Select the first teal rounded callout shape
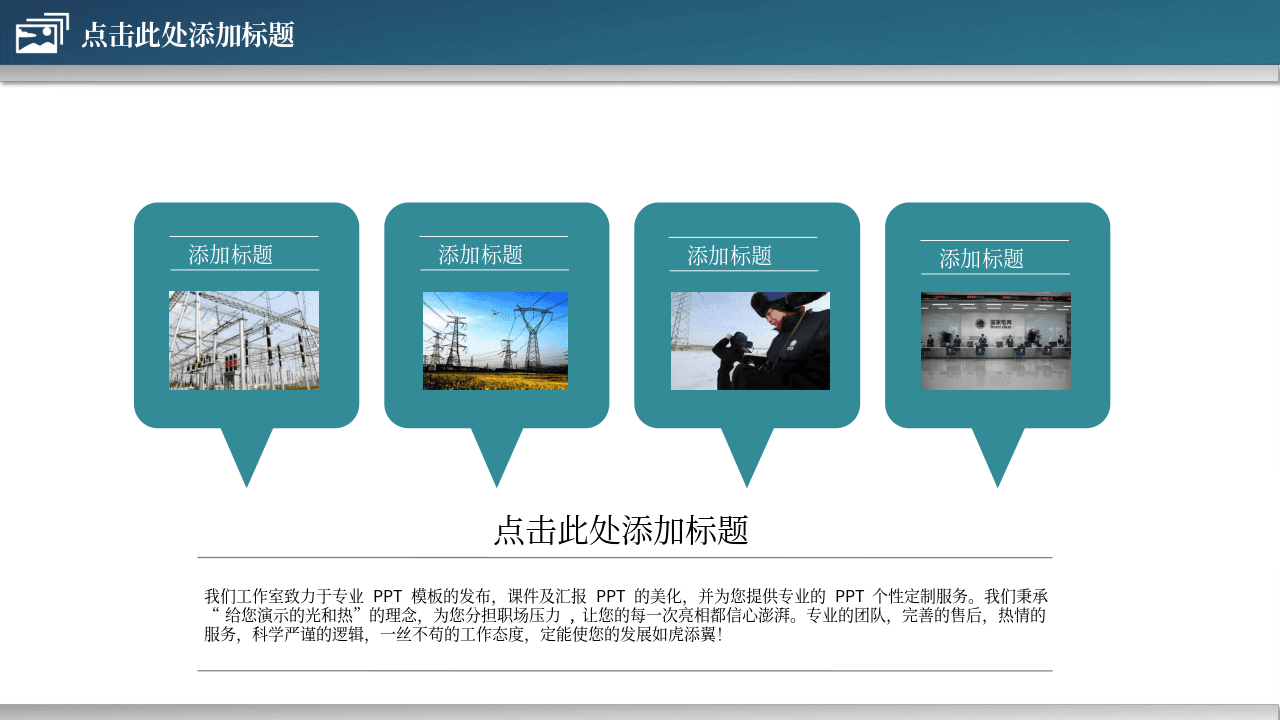 click(x=247, y=345)
